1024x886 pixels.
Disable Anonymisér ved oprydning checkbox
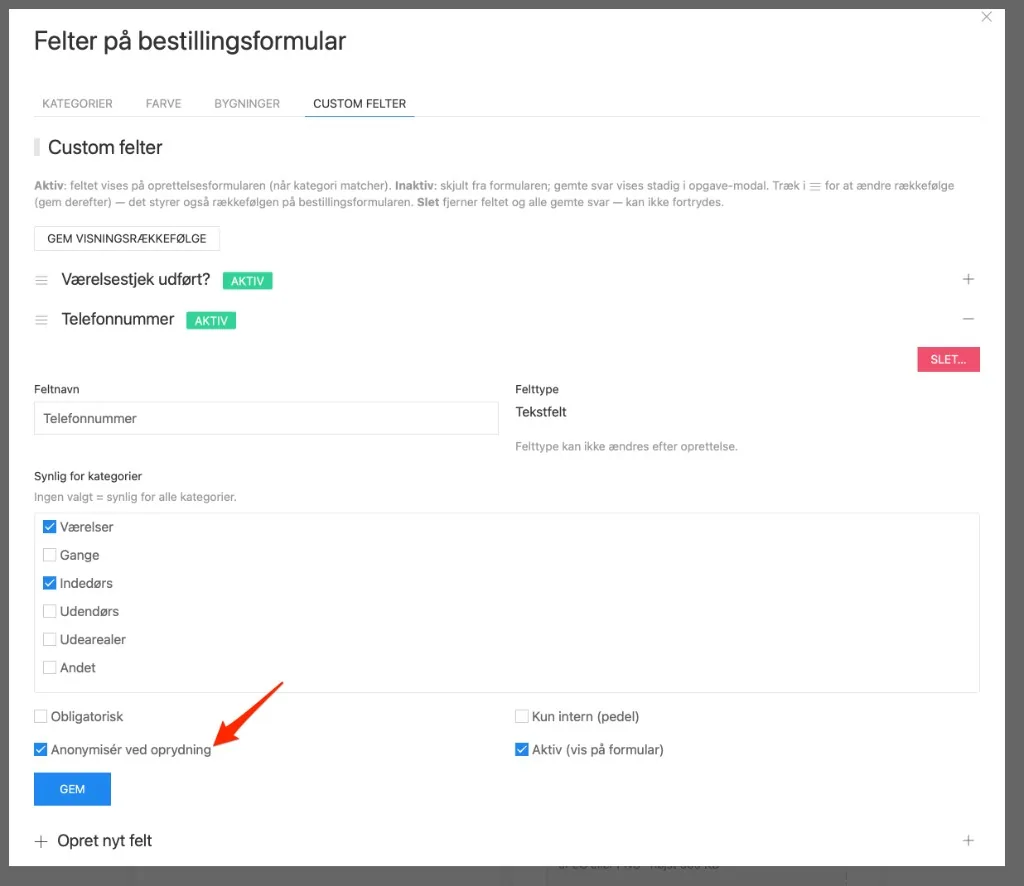pyautogui.click(x=40, y=750)
